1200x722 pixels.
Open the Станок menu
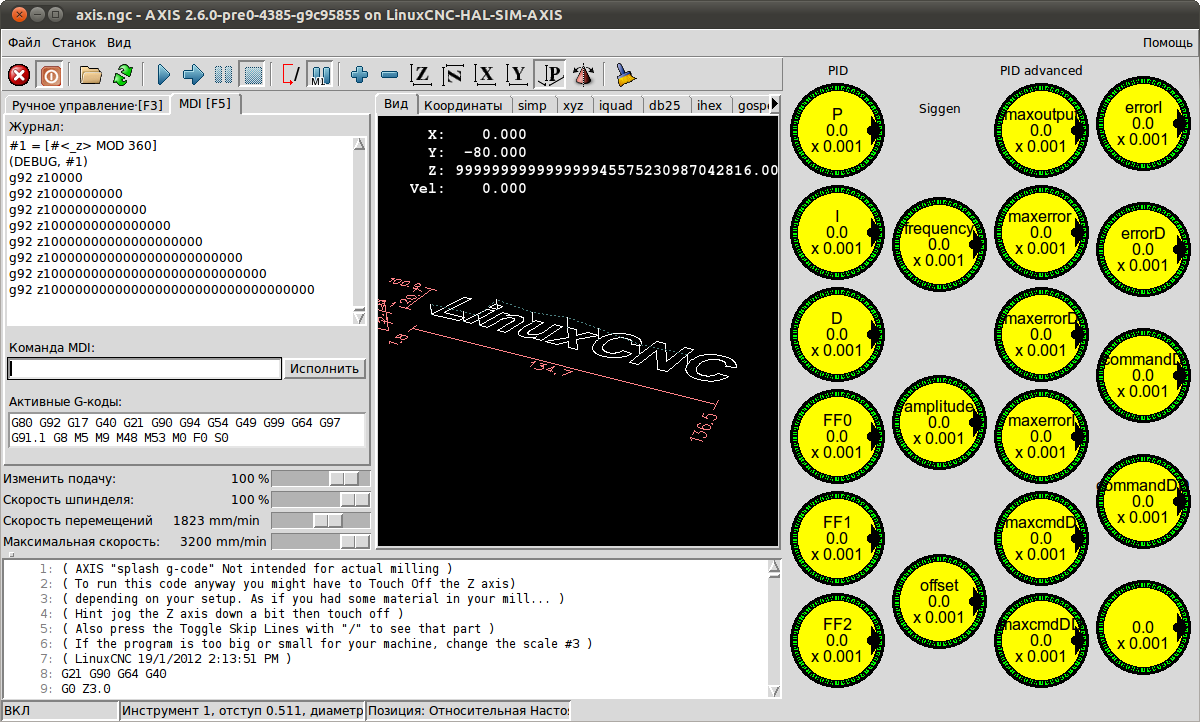point(74,43)
